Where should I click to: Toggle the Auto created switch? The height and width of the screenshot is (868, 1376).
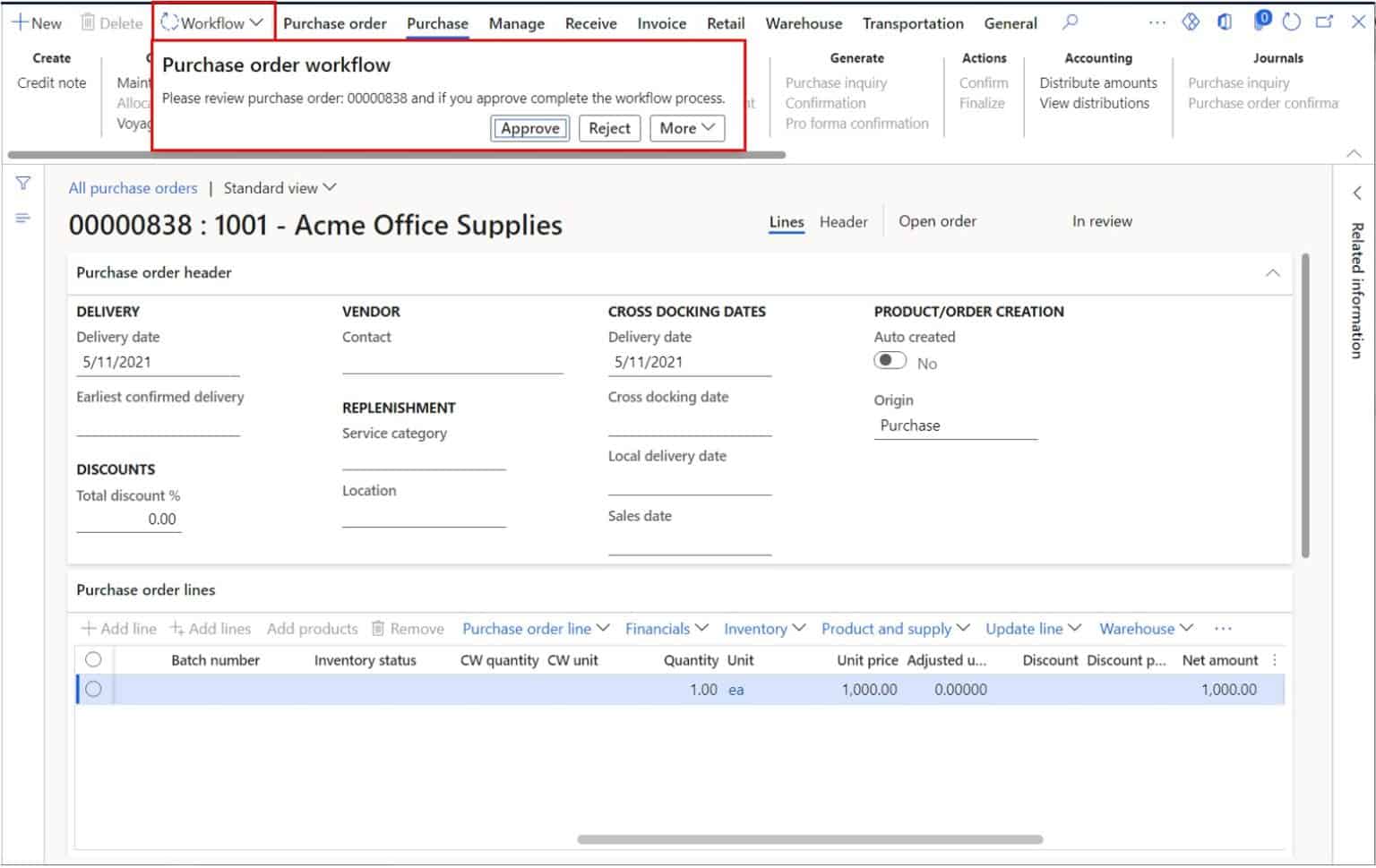pyautogui.click(x=889, y=360)
